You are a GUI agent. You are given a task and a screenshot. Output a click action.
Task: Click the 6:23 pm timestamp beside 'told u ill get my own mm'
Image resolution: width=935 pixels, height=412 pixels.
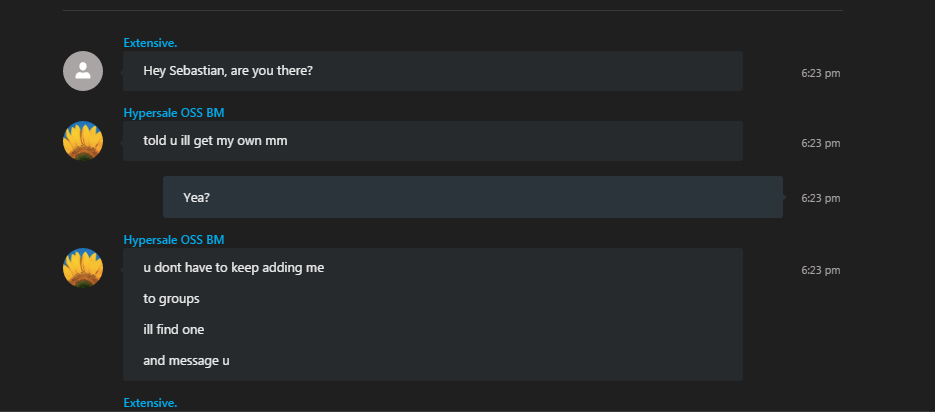coord(821,143)
